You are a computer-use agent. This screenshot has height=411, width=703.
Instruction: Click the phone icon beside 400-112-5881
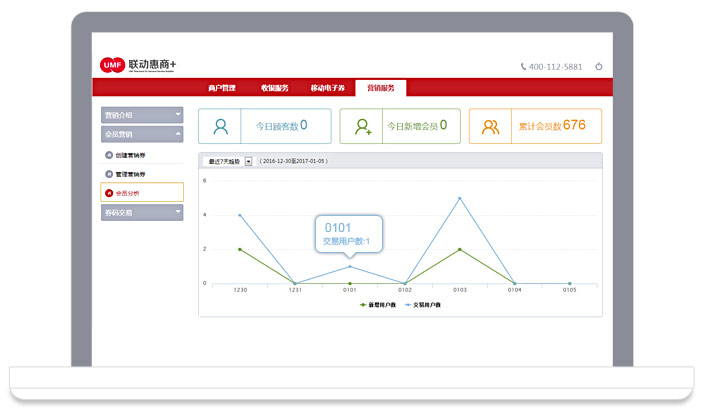pyautogui.click(x=523, y=67)
